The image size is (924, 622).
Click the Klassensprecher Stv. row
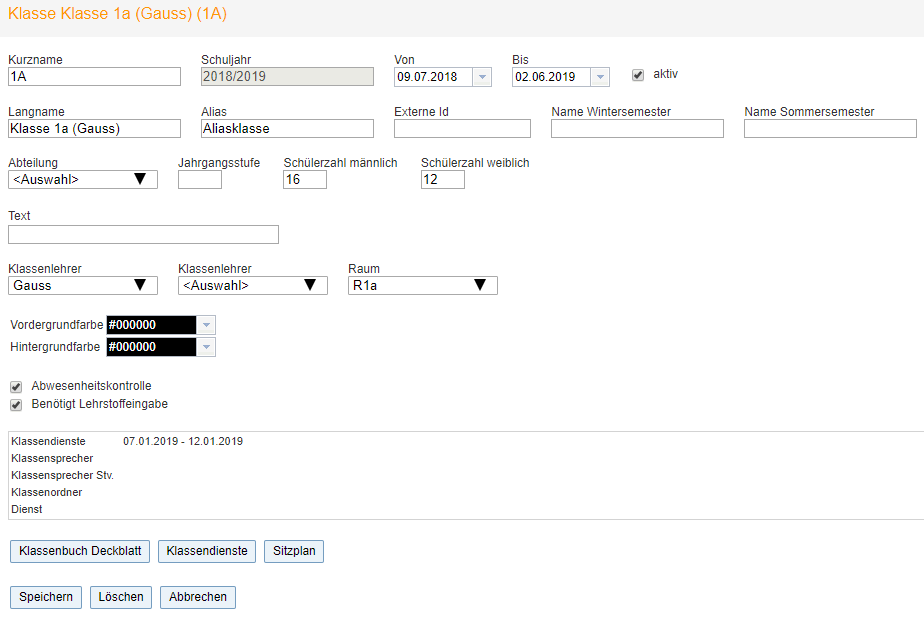tap(62, 475)
